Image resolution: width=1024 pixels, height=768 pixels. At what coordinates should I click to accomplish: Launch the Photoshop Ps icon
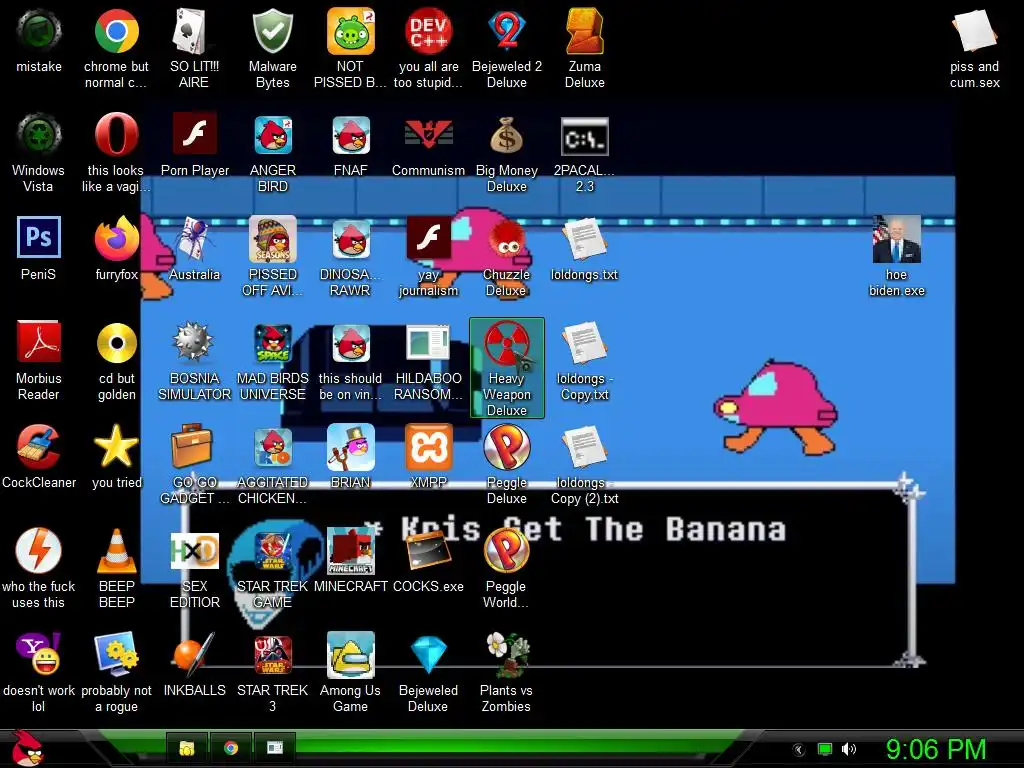click(x=39, y=237)
